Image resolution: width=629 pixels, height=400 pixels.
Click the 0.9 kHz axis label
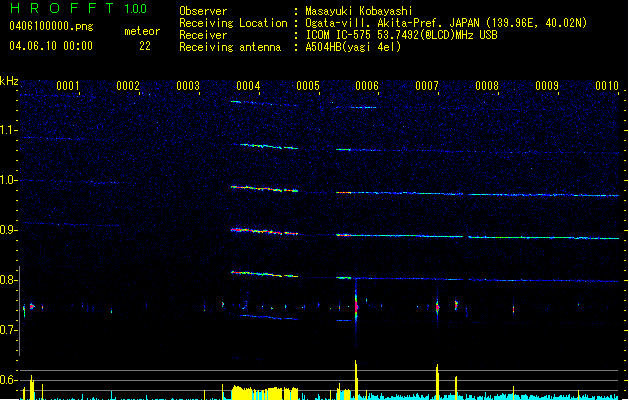[x=8, y=230]
